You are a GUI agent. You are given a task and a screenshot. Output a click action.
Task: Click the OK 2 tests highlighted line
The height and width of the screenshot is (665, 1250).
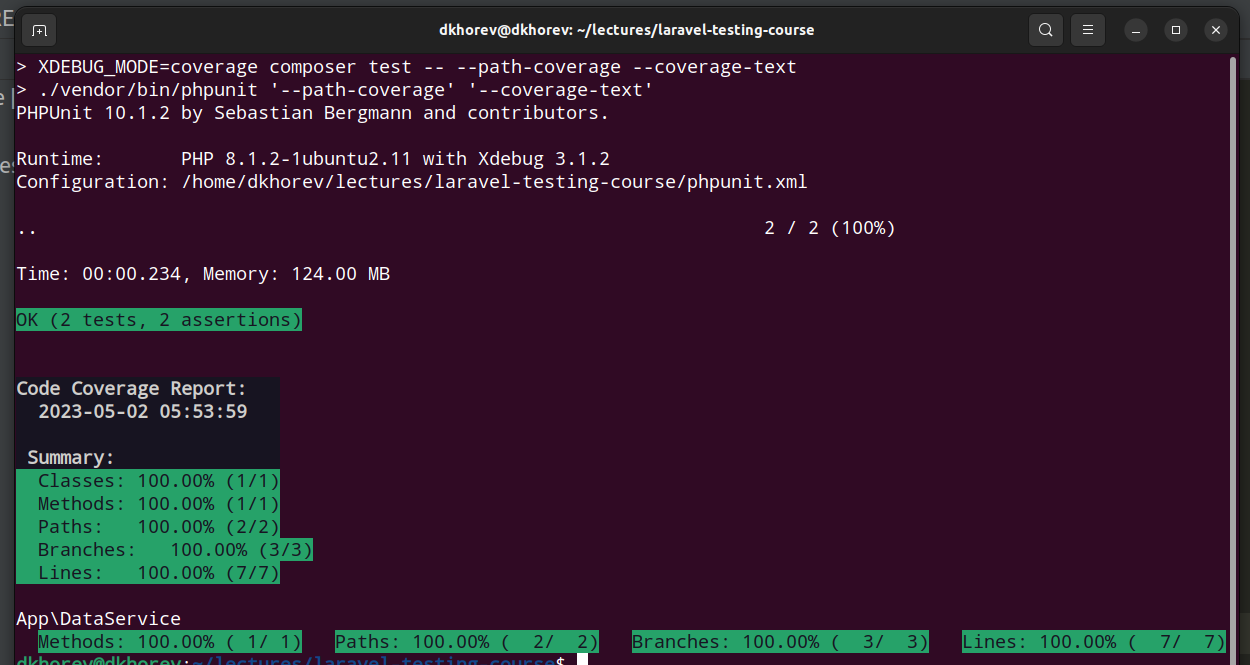pyautogui.click(x=157, y=319)
